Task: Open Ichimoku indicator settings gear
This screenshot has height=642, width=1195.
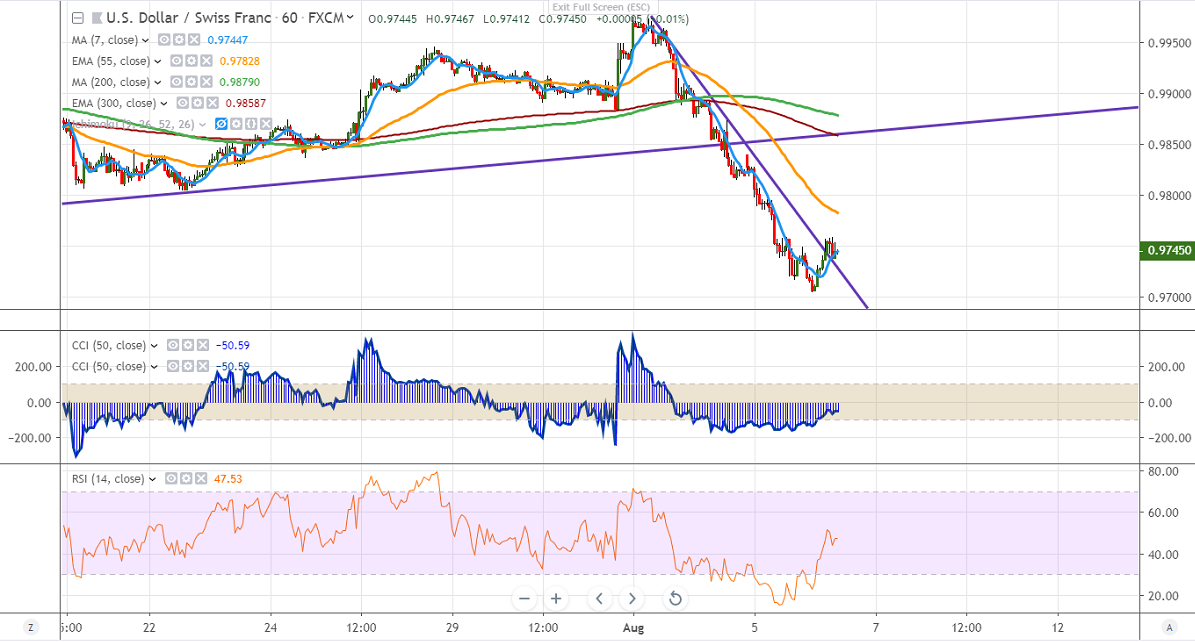Action: tap(236, 124)
